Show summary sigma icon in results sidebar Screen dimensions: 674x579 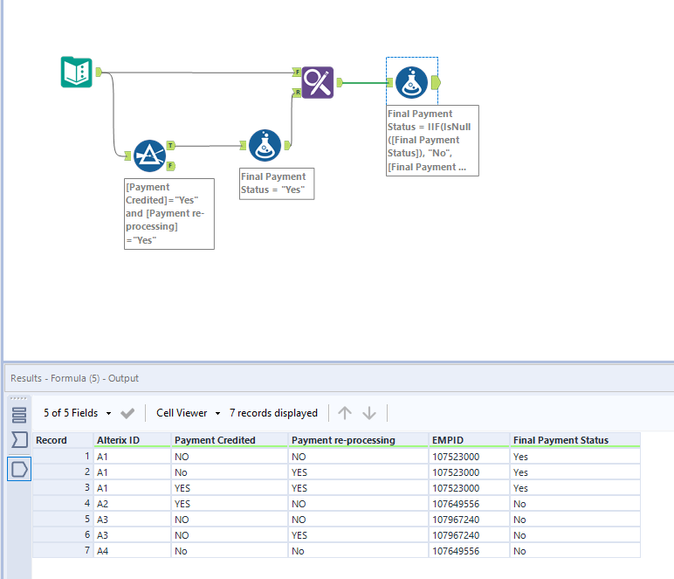click(19, 440)
